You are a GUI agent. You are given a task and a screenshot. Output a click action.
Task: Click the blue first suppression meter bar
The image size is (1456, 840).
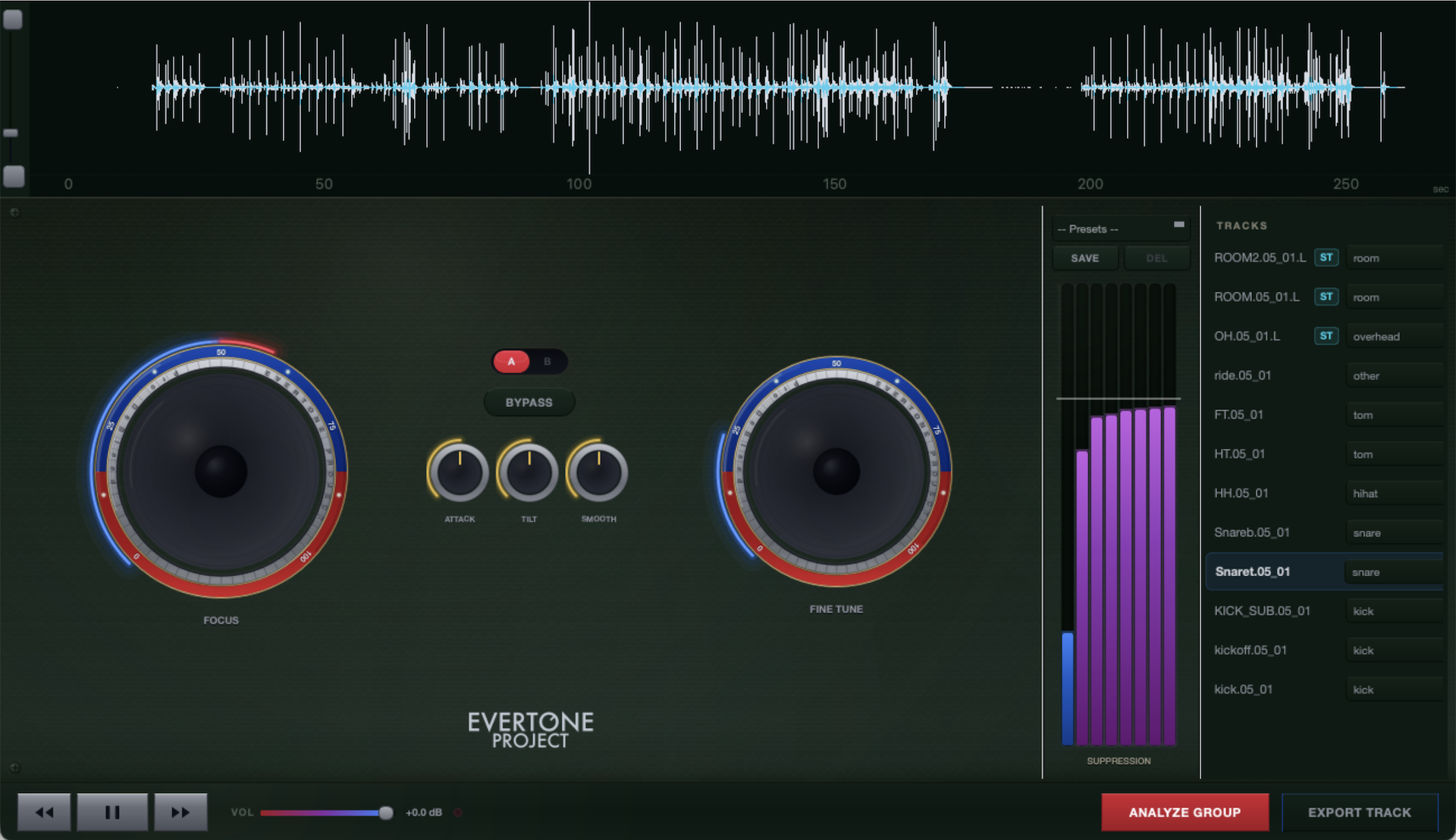point(1067,688)
